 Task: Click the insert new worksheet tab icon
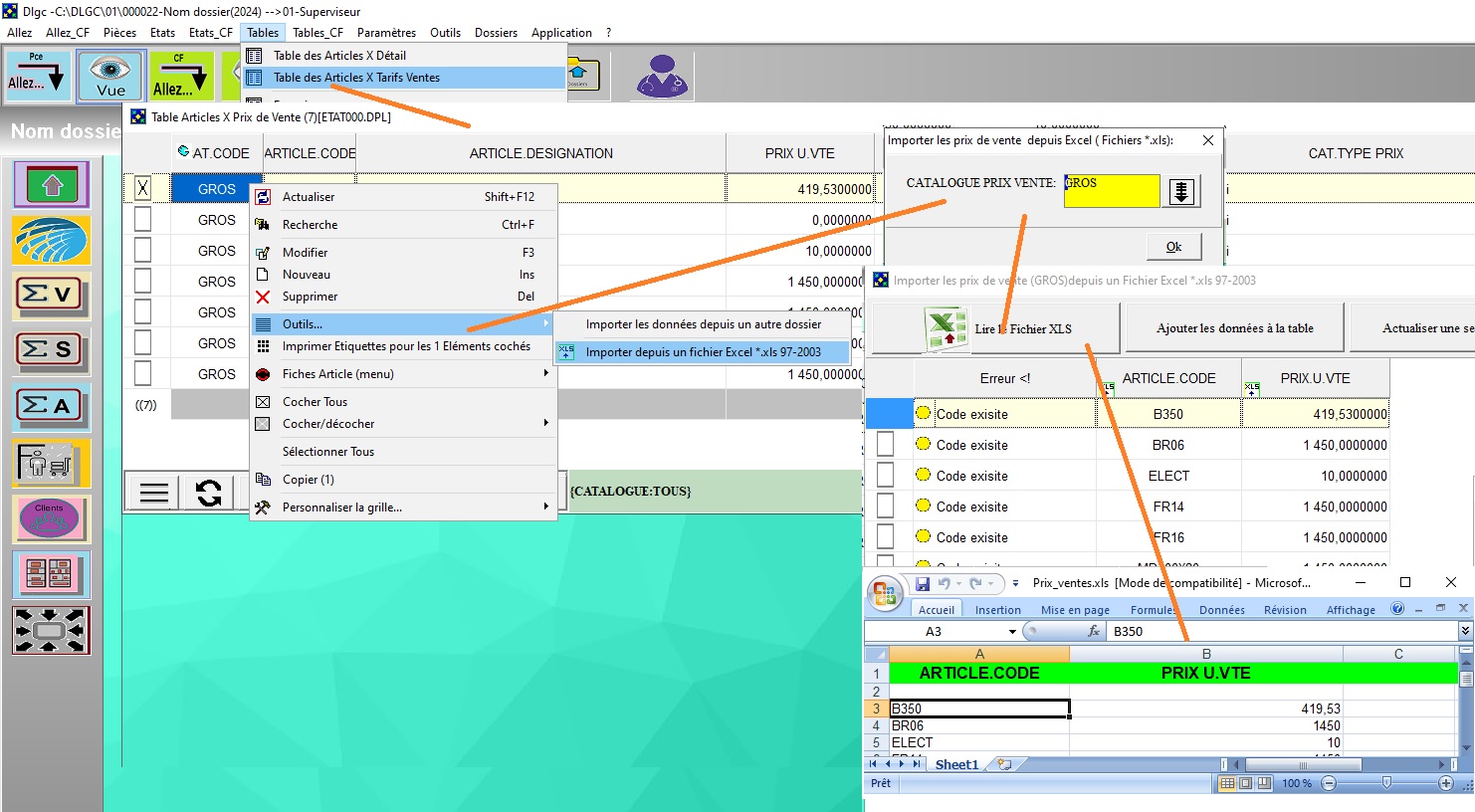(x=1004, y=764)
